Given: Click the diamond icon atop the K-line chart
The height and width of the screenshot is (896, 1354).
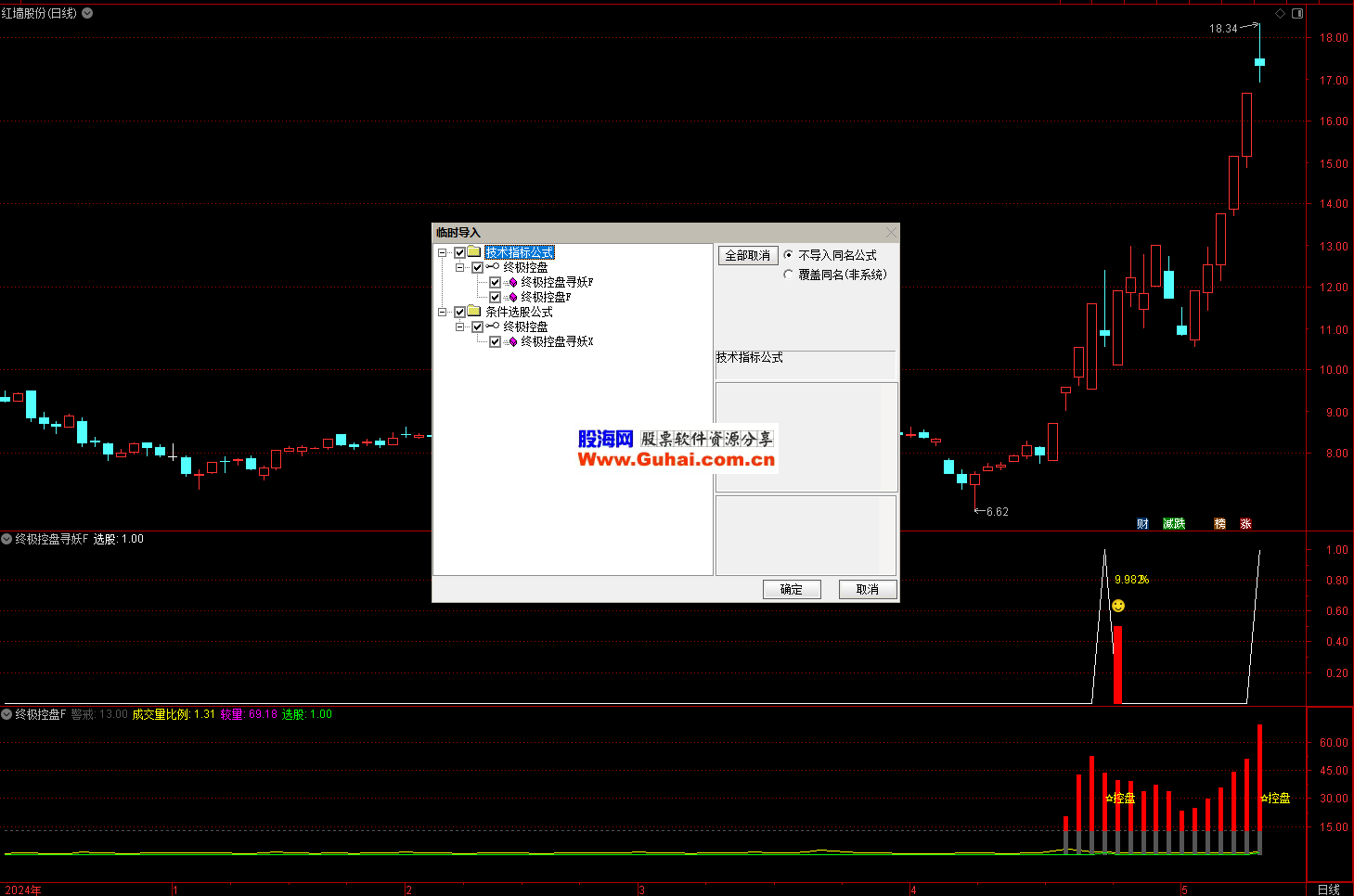Looking at the screenshot, I should click(x=1280, y=13).
